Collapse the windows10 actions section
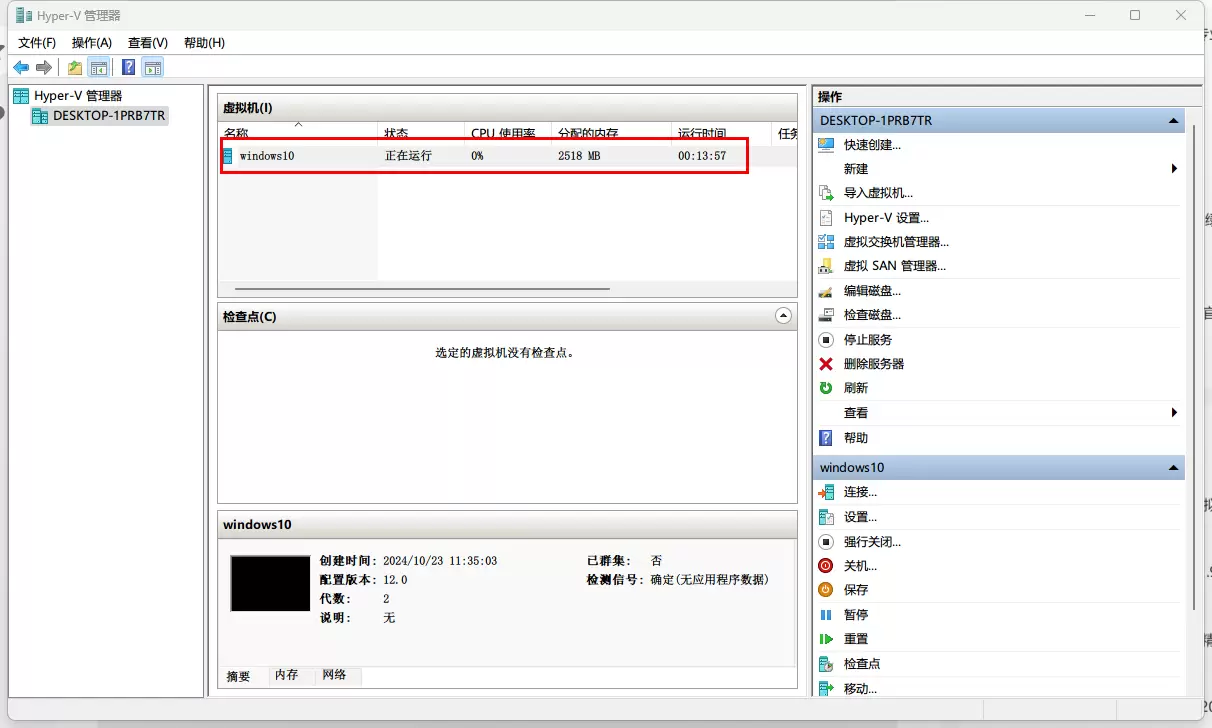 pyautogui.click(x=1174, y=468)
